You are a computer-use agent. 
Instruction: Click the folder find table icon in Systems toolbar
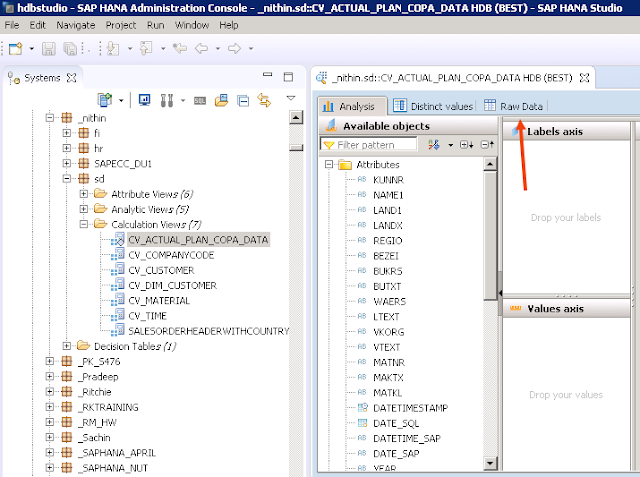(221, 100)
